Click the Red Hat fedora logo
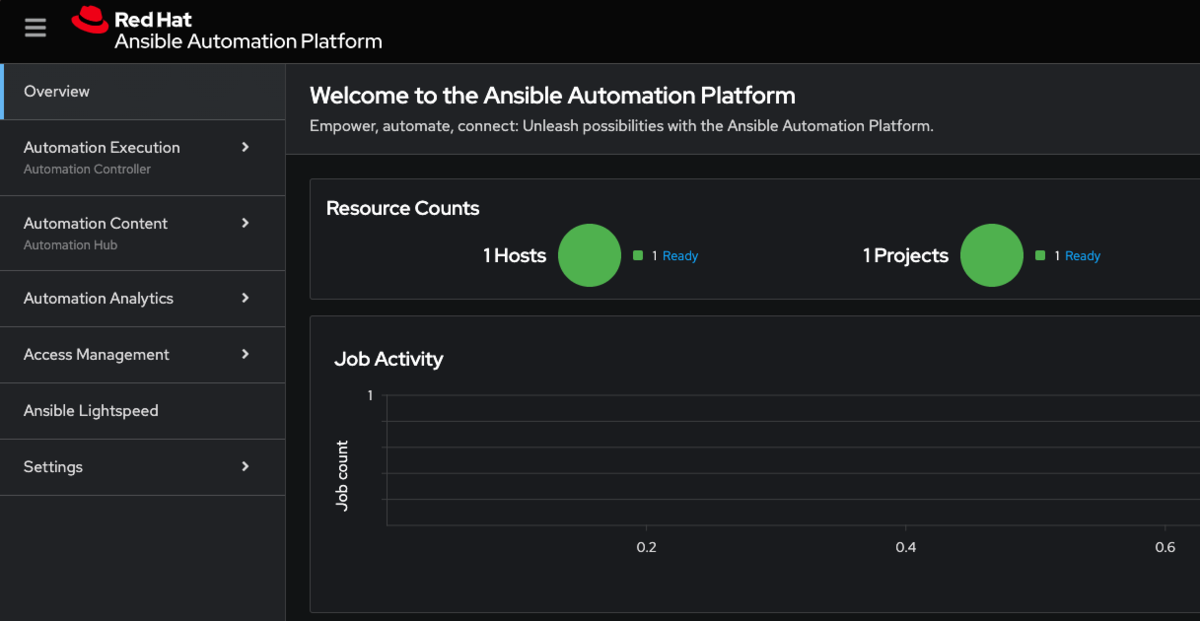Image resolution: width=1200 pixels, height=621 pixels. coord(90,19)
